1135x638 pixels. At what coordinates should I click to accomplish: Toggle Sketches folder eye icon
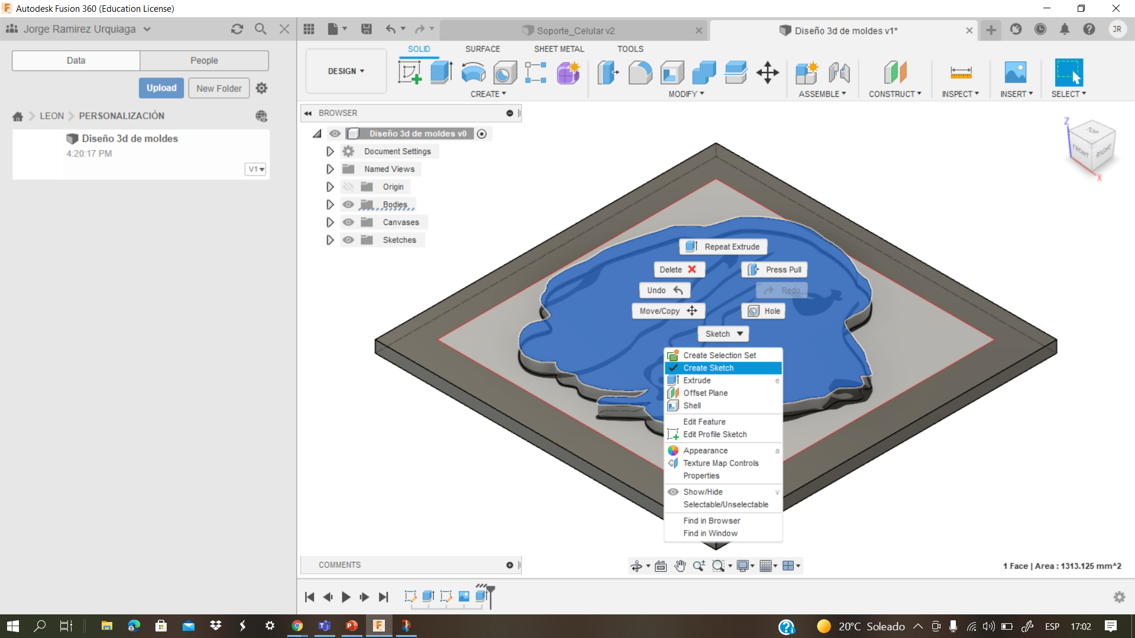(348, 240)
